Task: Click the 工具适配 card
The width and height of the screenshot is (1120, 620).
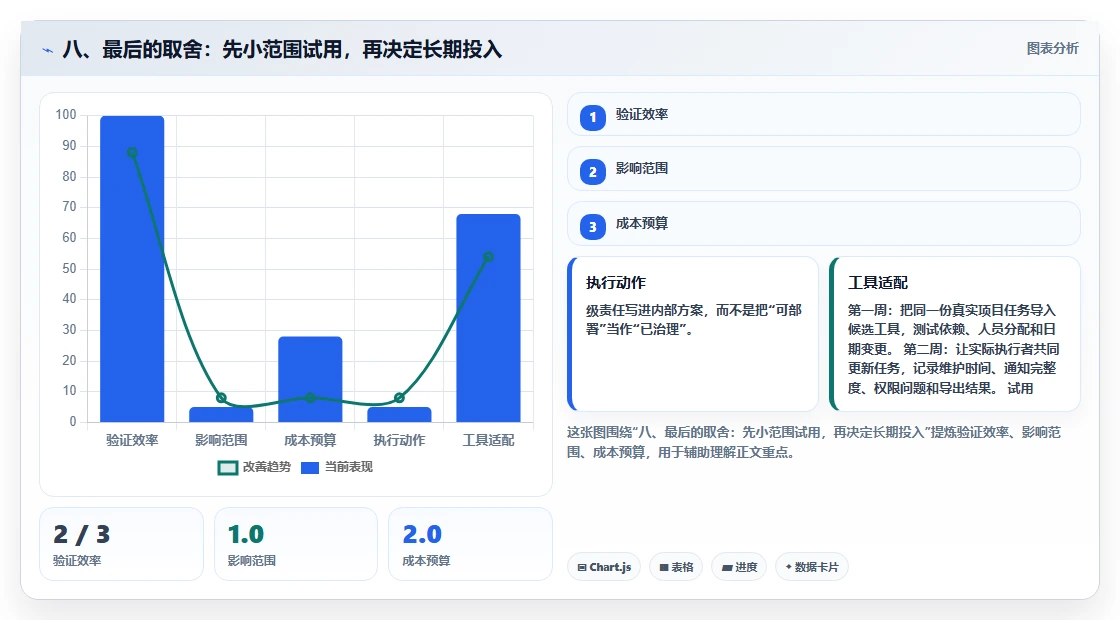Action: (954, 334)
